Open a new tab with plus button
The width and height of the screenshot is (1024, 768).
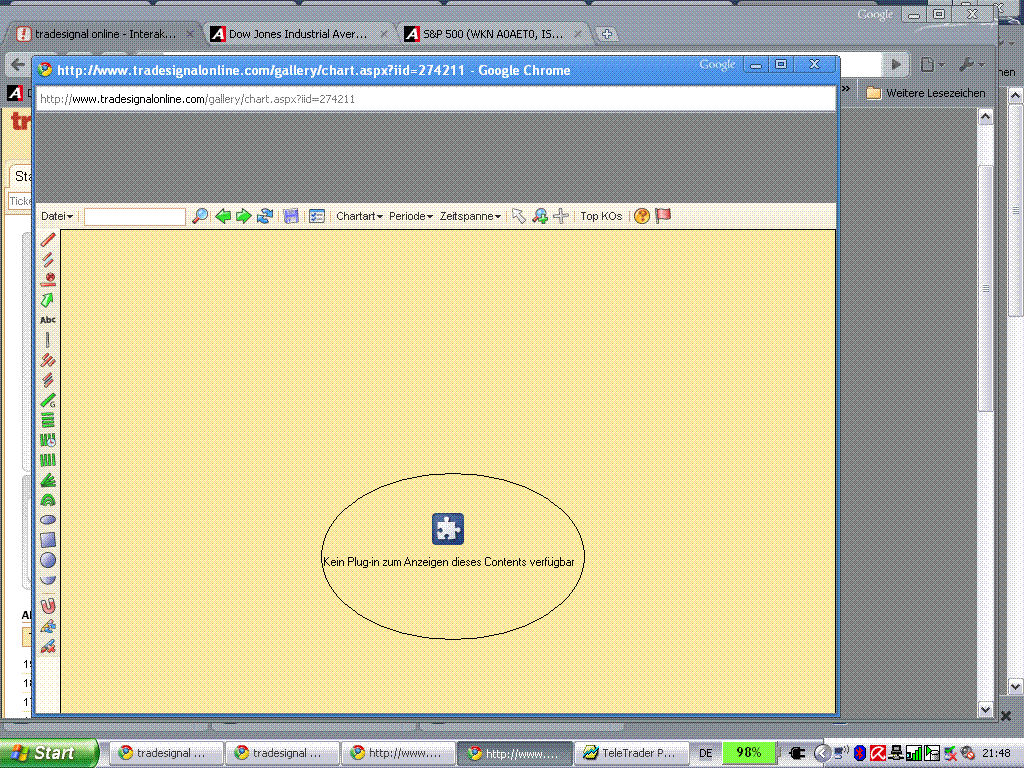click(x=607, y=34)
